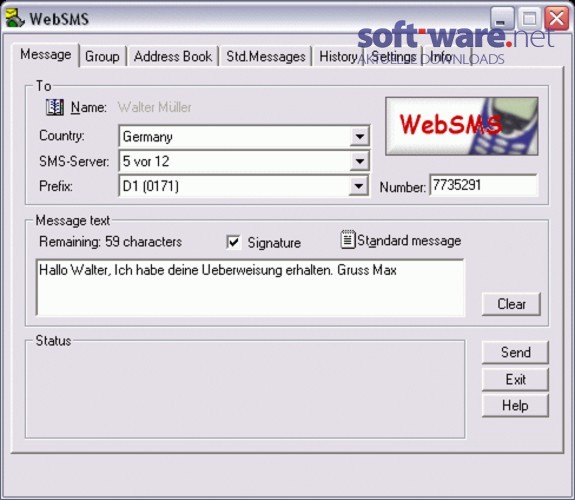Click inside the Status box area
The width and height of the screenshot is (575, 500).
point(245,390)
